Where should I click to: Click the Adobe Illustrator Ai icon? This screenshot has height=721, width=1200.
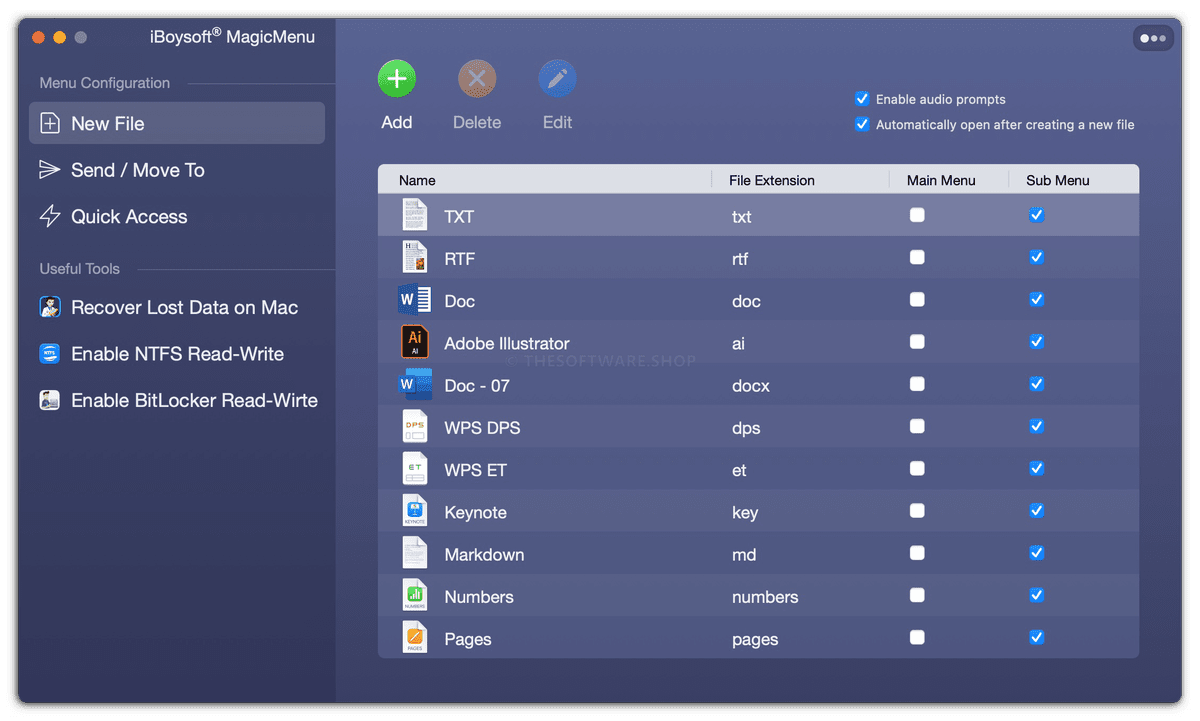coord(414,342)
